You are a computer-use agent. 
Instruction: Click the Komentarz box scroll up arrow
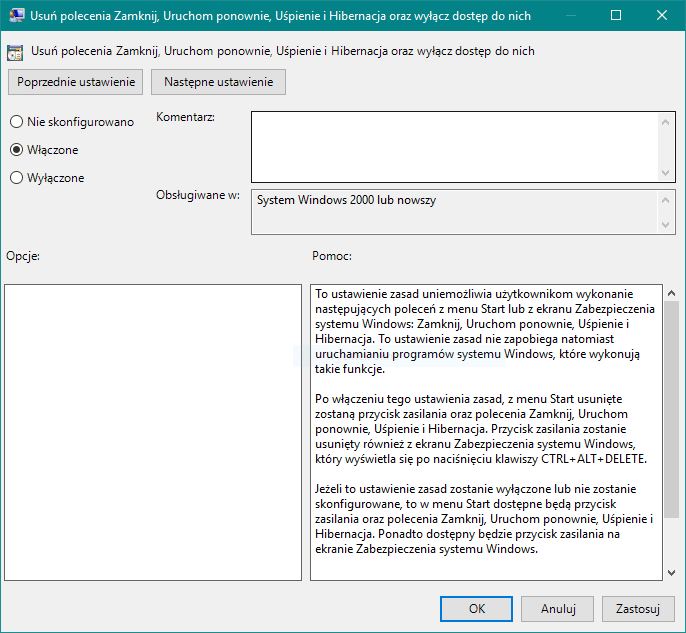(665, 122)
